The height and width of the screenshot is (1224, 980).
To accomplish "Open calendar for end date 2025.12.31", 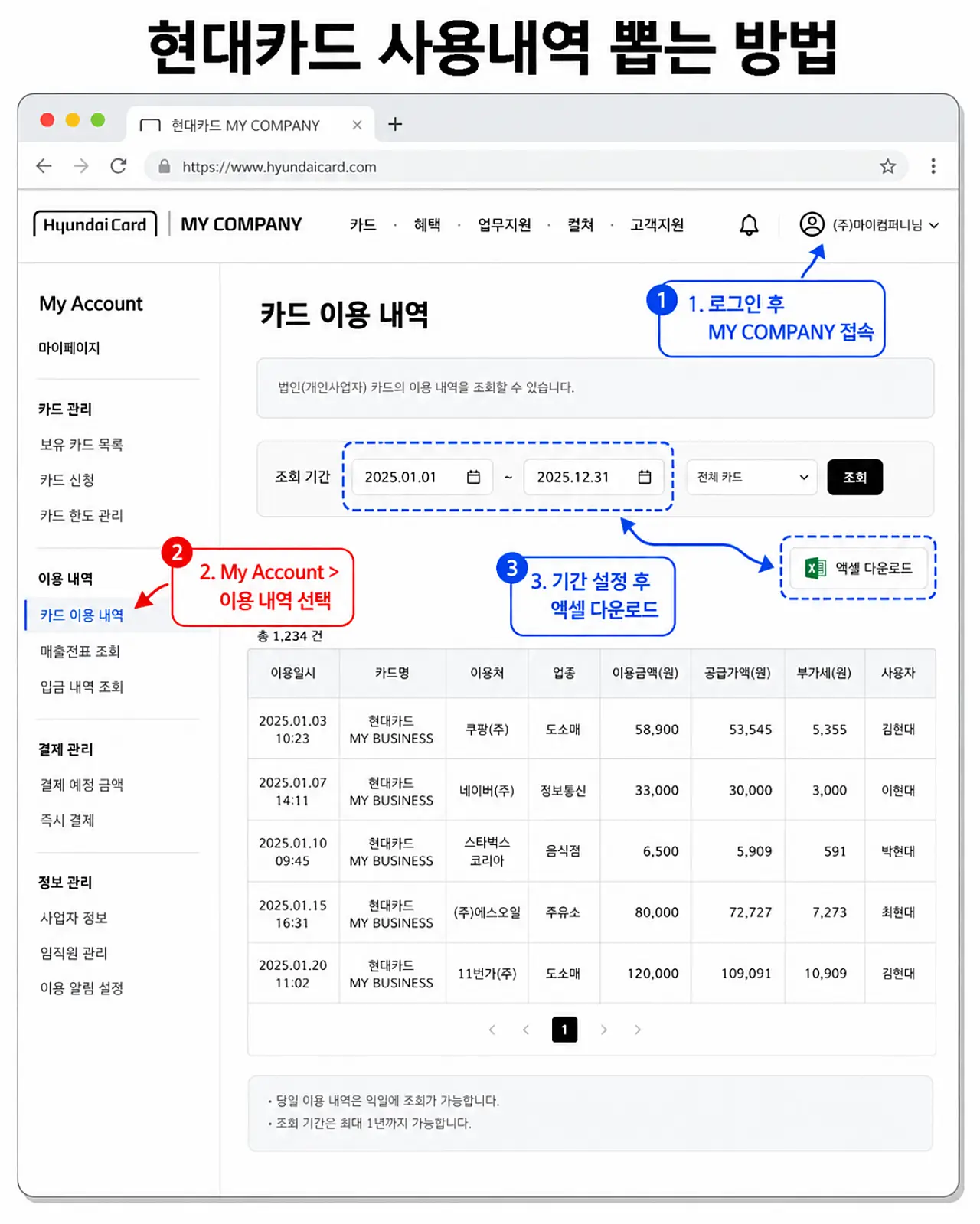I will pos(645,477).
